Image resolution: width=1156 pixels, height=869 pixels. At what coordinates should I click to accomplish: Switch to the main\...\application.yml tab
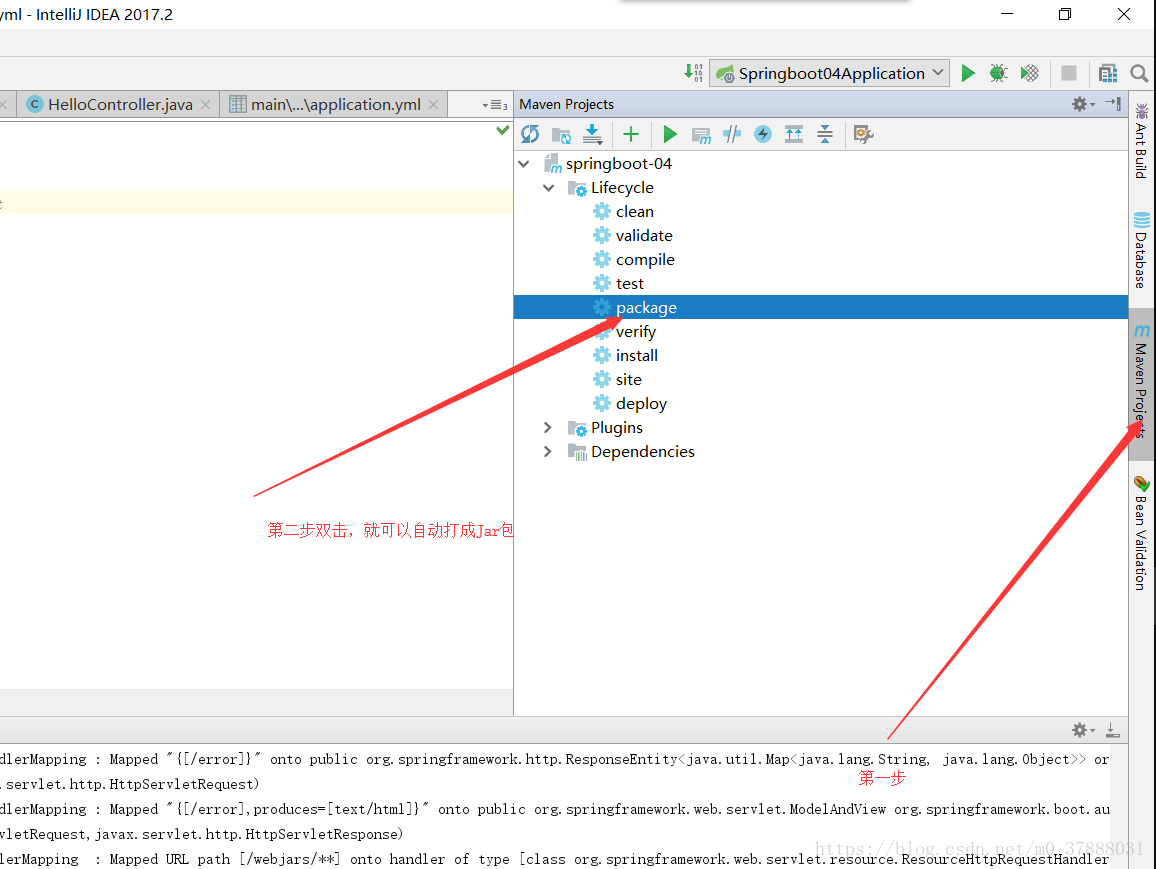pyautogui.click(x=335, y=105)
